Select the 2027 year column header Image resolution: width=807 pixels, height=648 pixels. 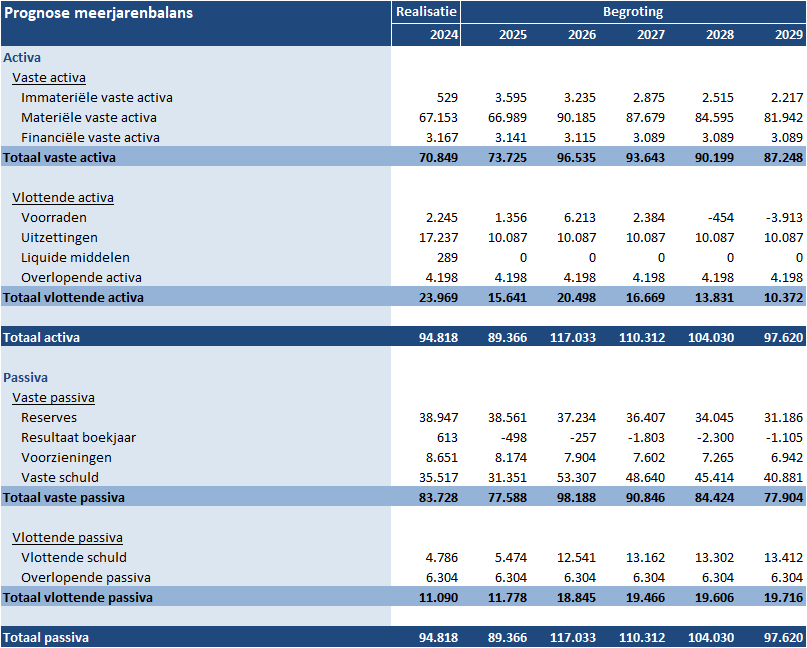(x=650, y=35)
